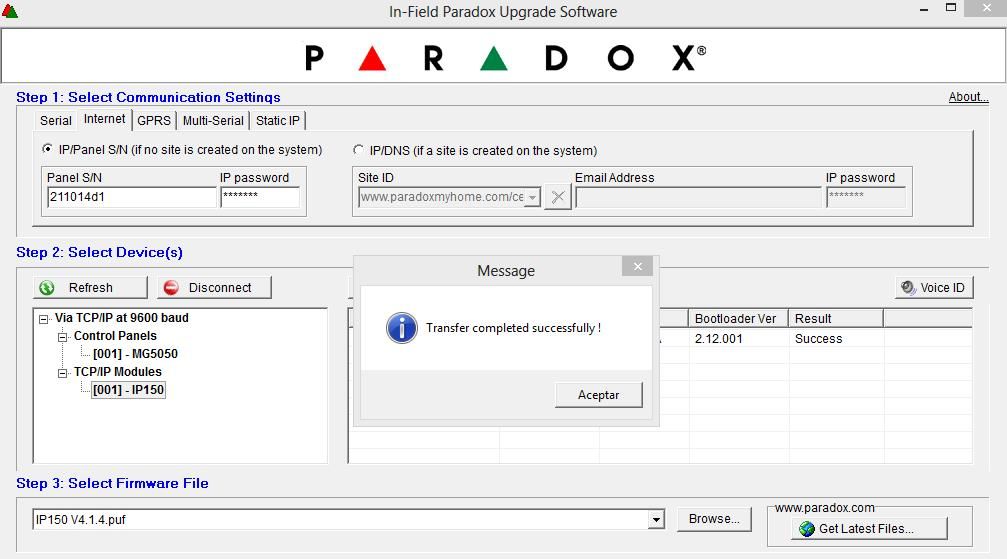1007x559 pixels.
Task: Click the Email Address field
Action: (699, 197)
